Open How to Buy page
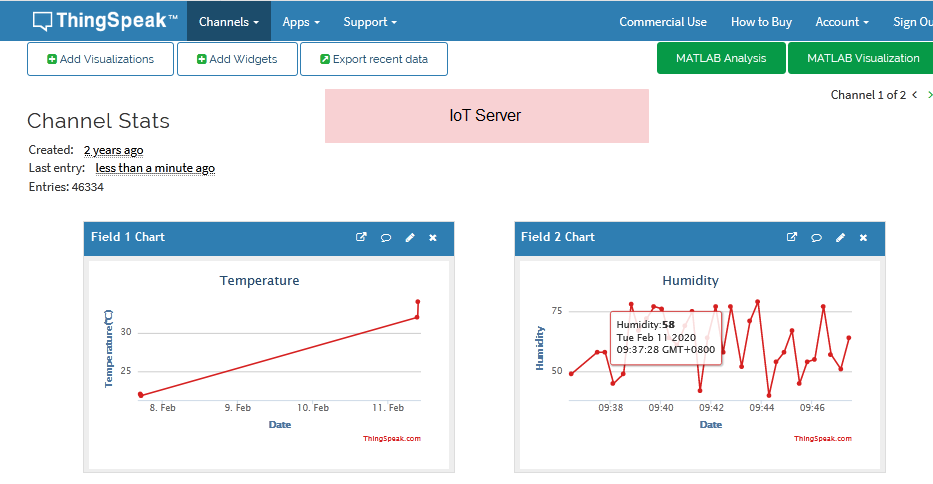Viewport: 933px width, 484px height. (x=761, y=22)
